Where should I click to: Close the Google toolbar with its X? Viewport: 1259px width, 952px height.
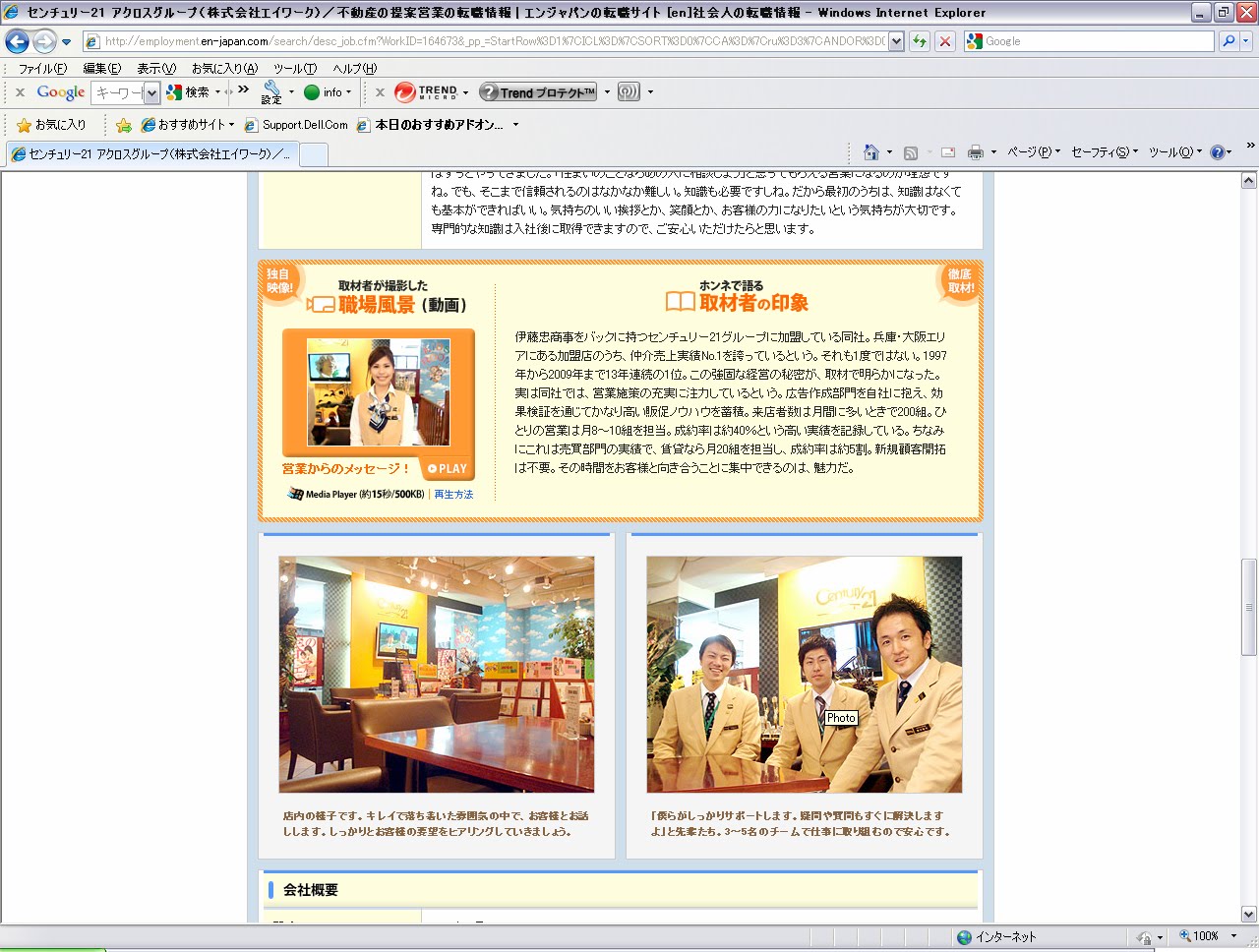(x=20, y=92)
